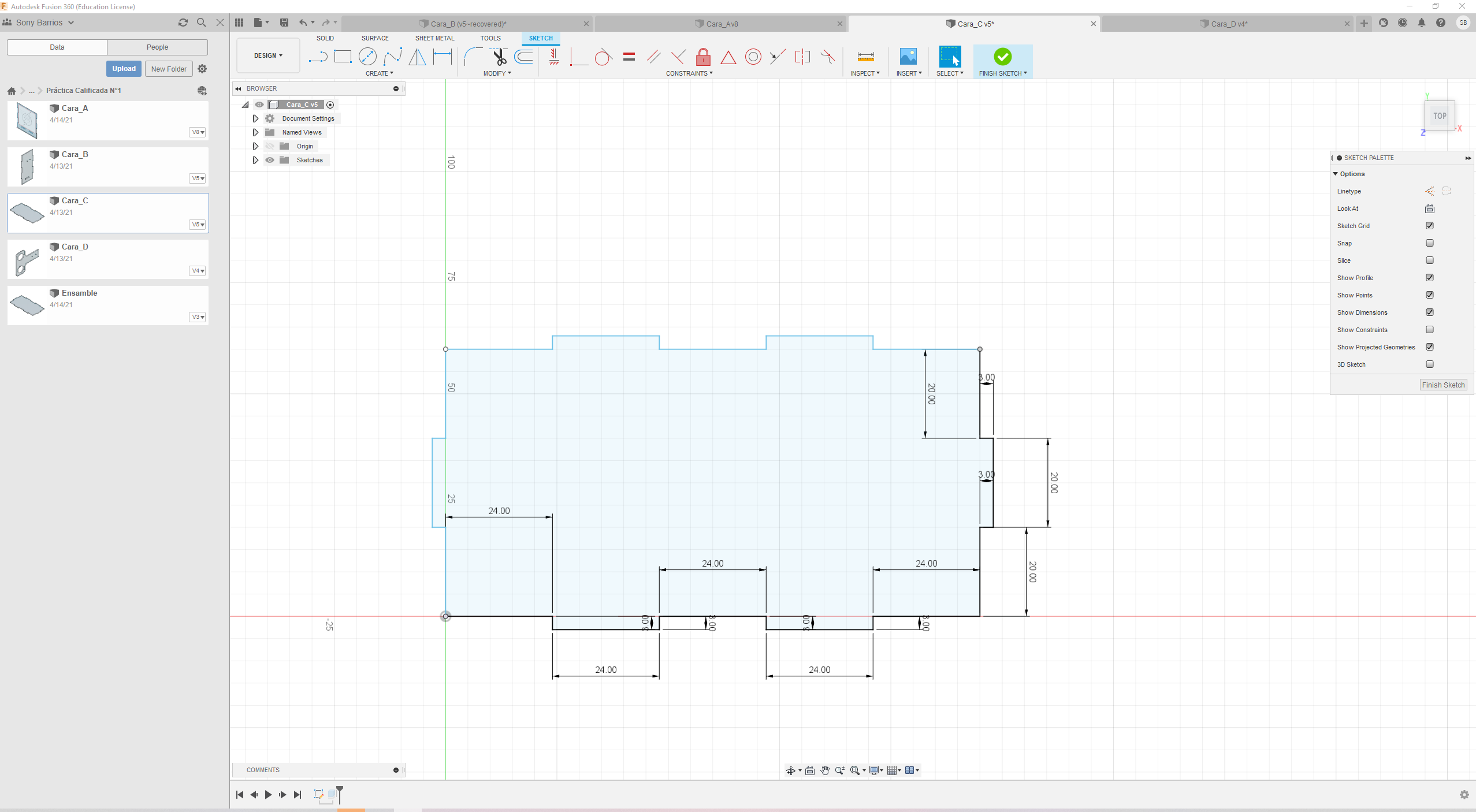Expand the Sketches folder in browser
Screen dimensions: 1476x812
(255, 160)
